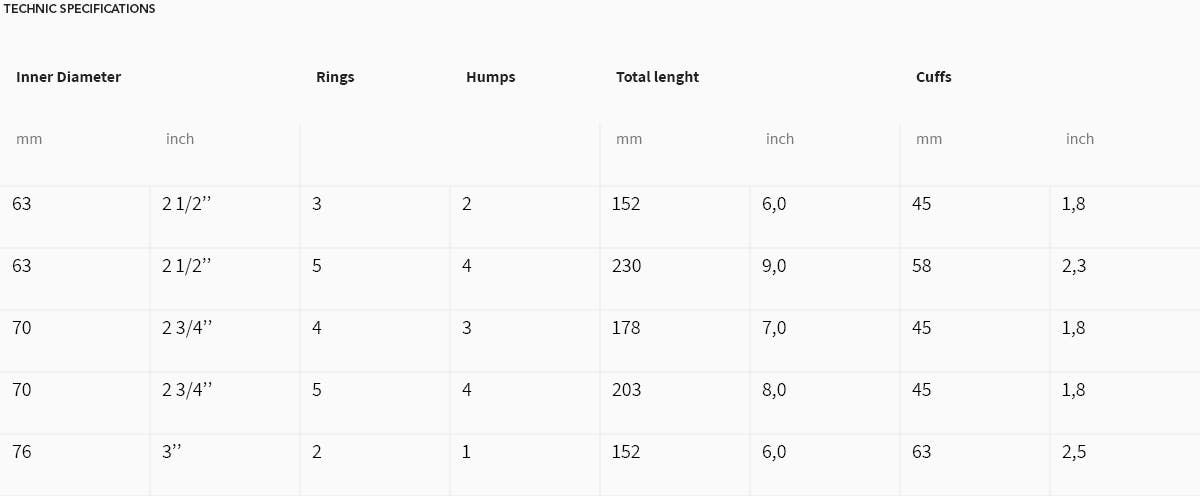Image resolution: width=1200 pixels, height=496 pixels.
Task: Select the Inner Diameter column header
Action: [x=68, y=77]
